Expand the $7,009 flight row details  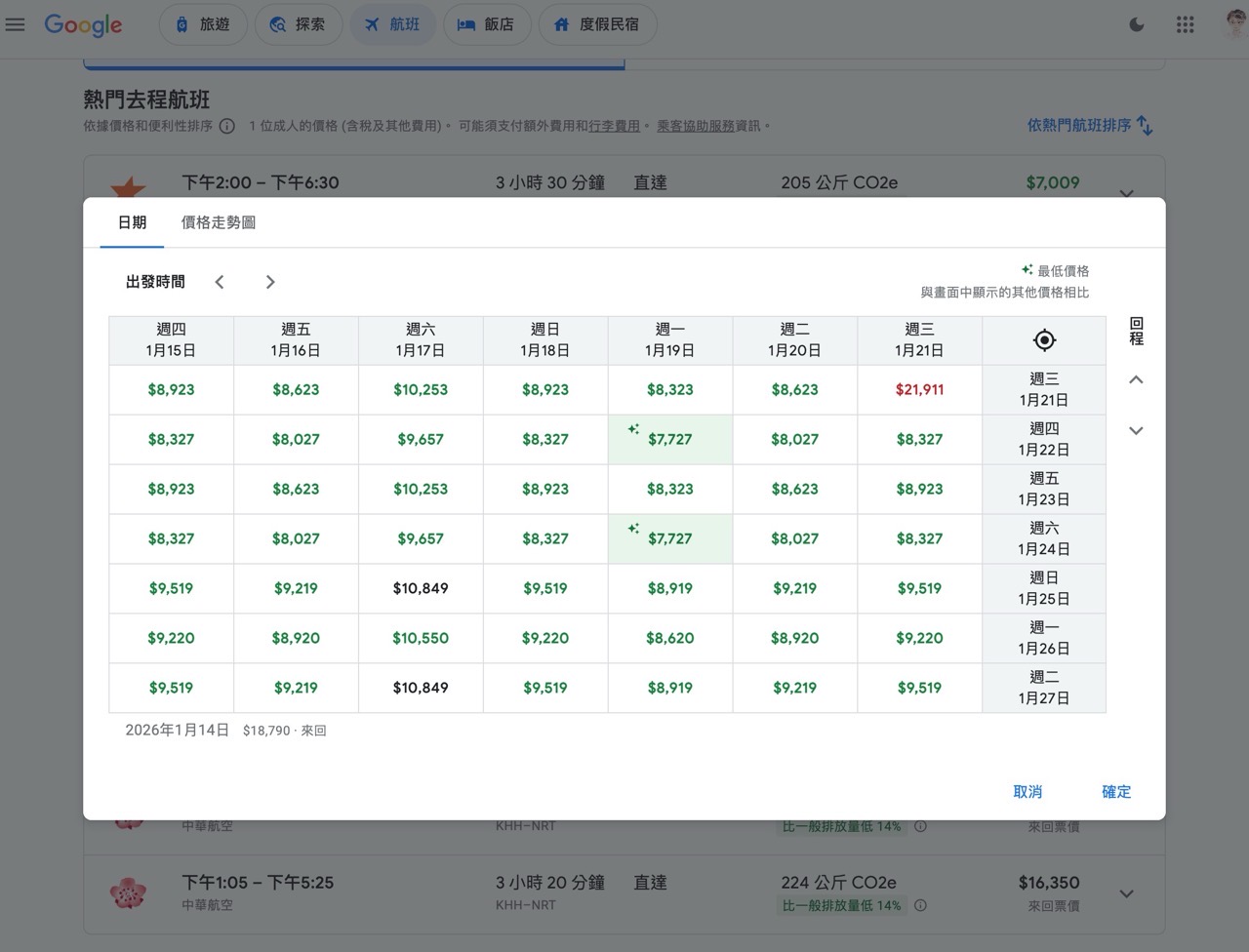coord(1126,193)
